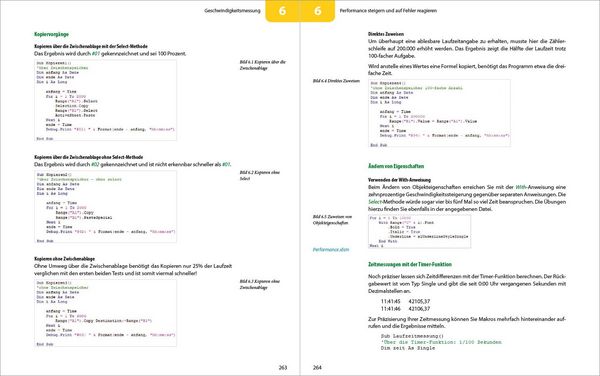This screenshot has width=600, height=376.
Task: Click the heading "Zeitmessungen mit der Timer-Funktion"
Action: (410, 265)
